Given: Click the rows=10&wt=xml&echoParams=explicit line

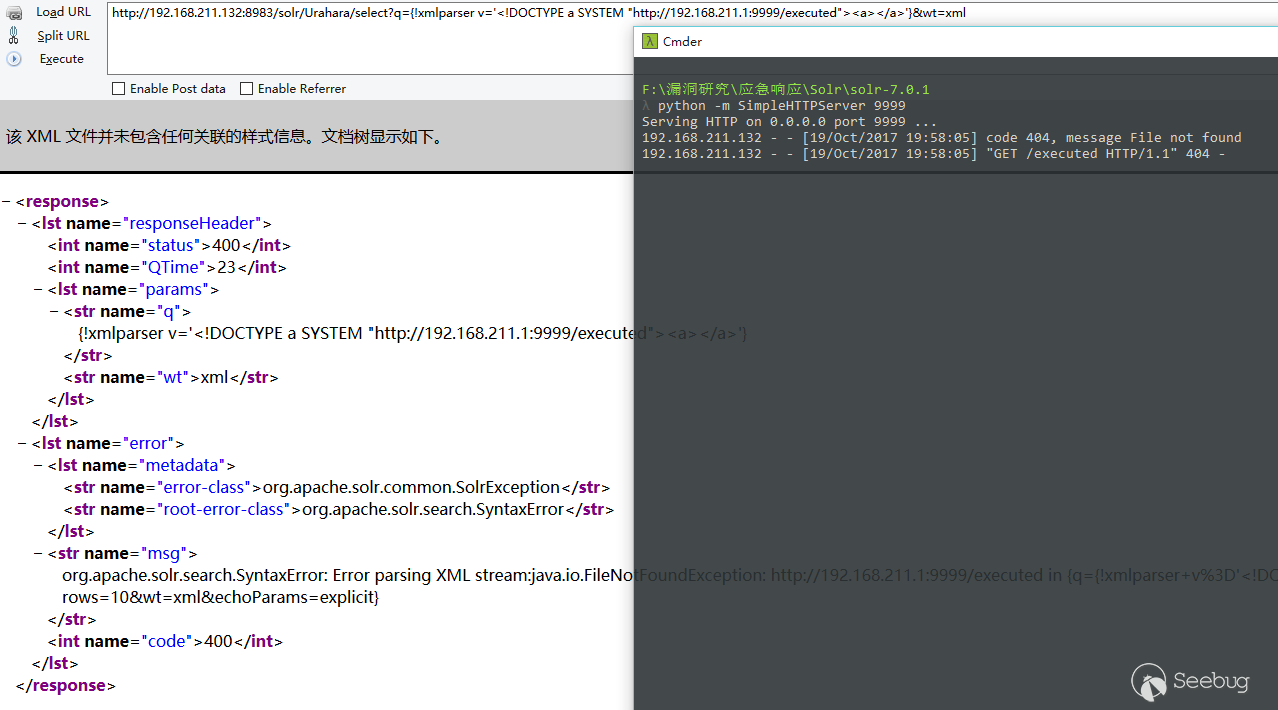Looking at the screenshot, I should point(221,598).
